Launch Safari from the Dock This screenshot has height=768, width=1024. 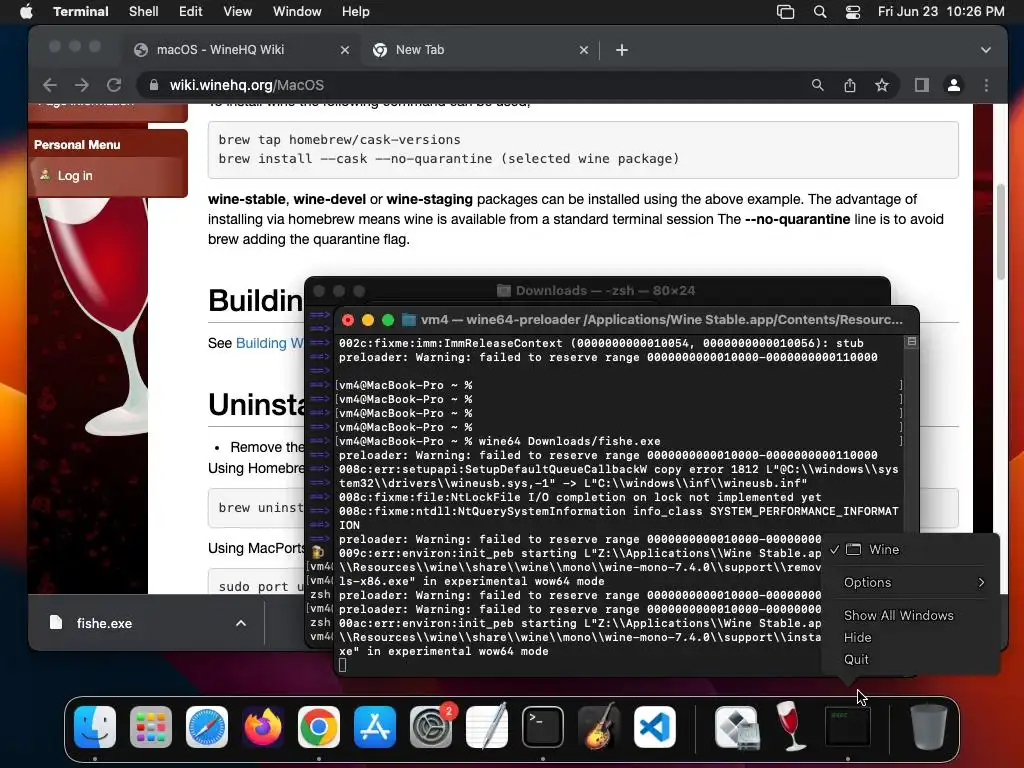point(207,727)
